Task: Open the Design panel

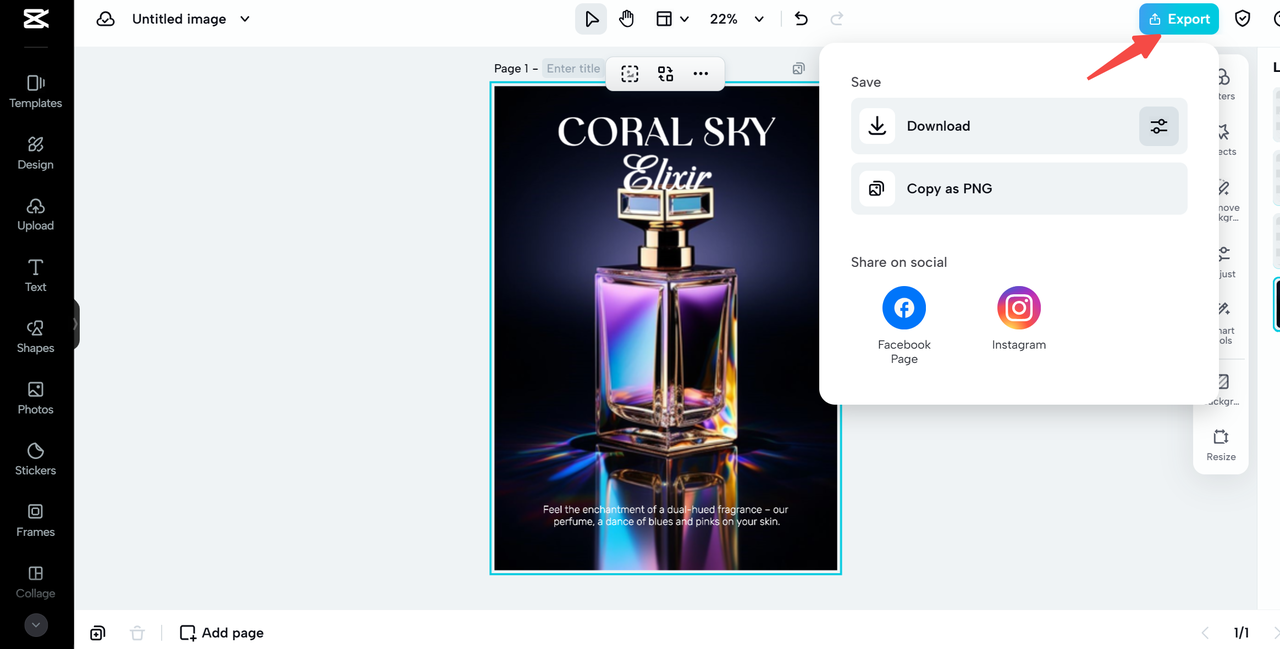Action: pyautogui.click(x=36, y=152)
